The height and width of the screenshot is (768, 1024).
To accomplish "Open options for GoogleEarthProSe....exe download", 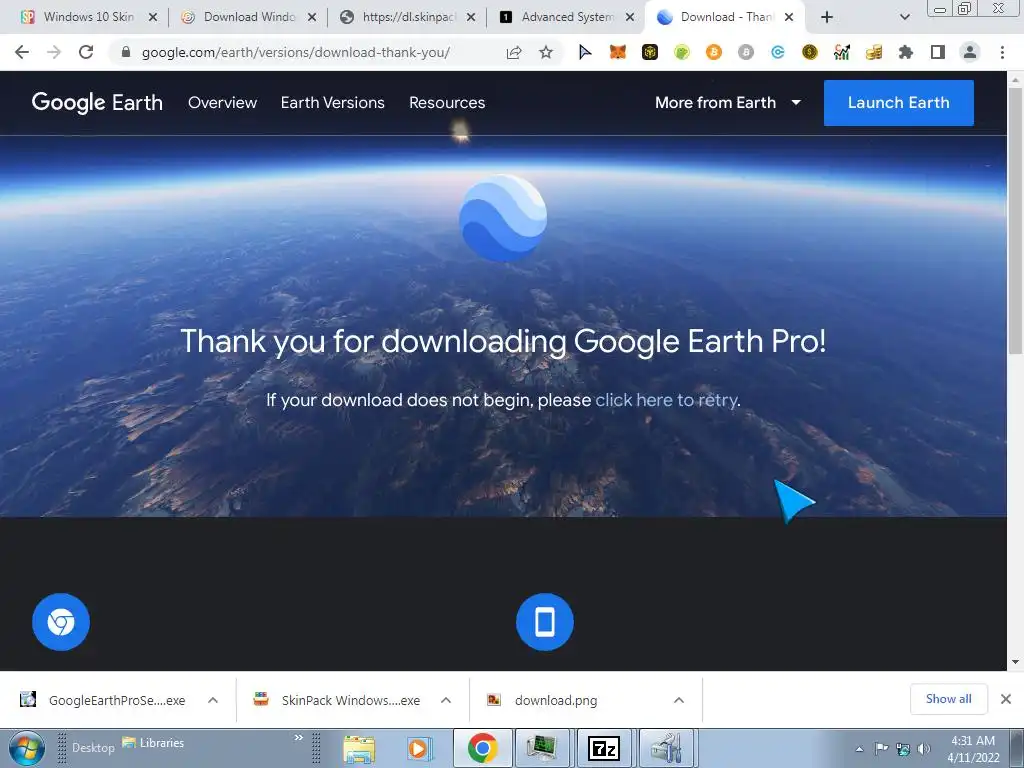I will 213,700.
